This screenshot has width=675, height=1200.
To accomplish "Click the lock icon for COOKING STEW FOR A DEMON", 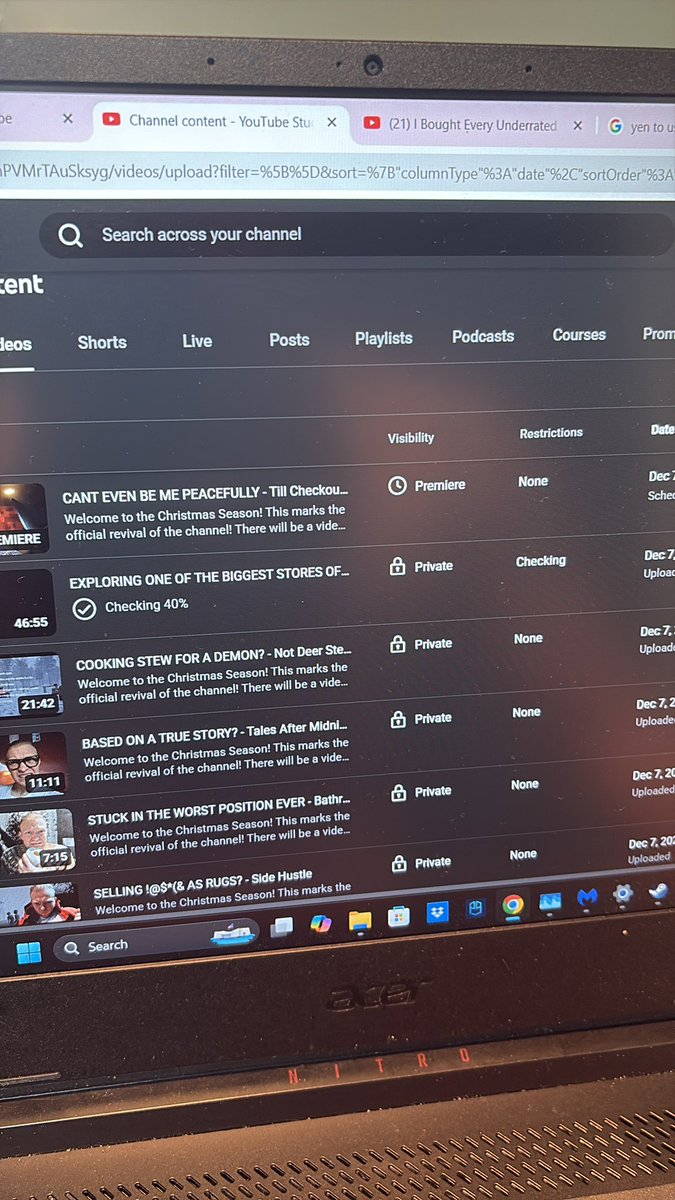I will coord(398,644).
